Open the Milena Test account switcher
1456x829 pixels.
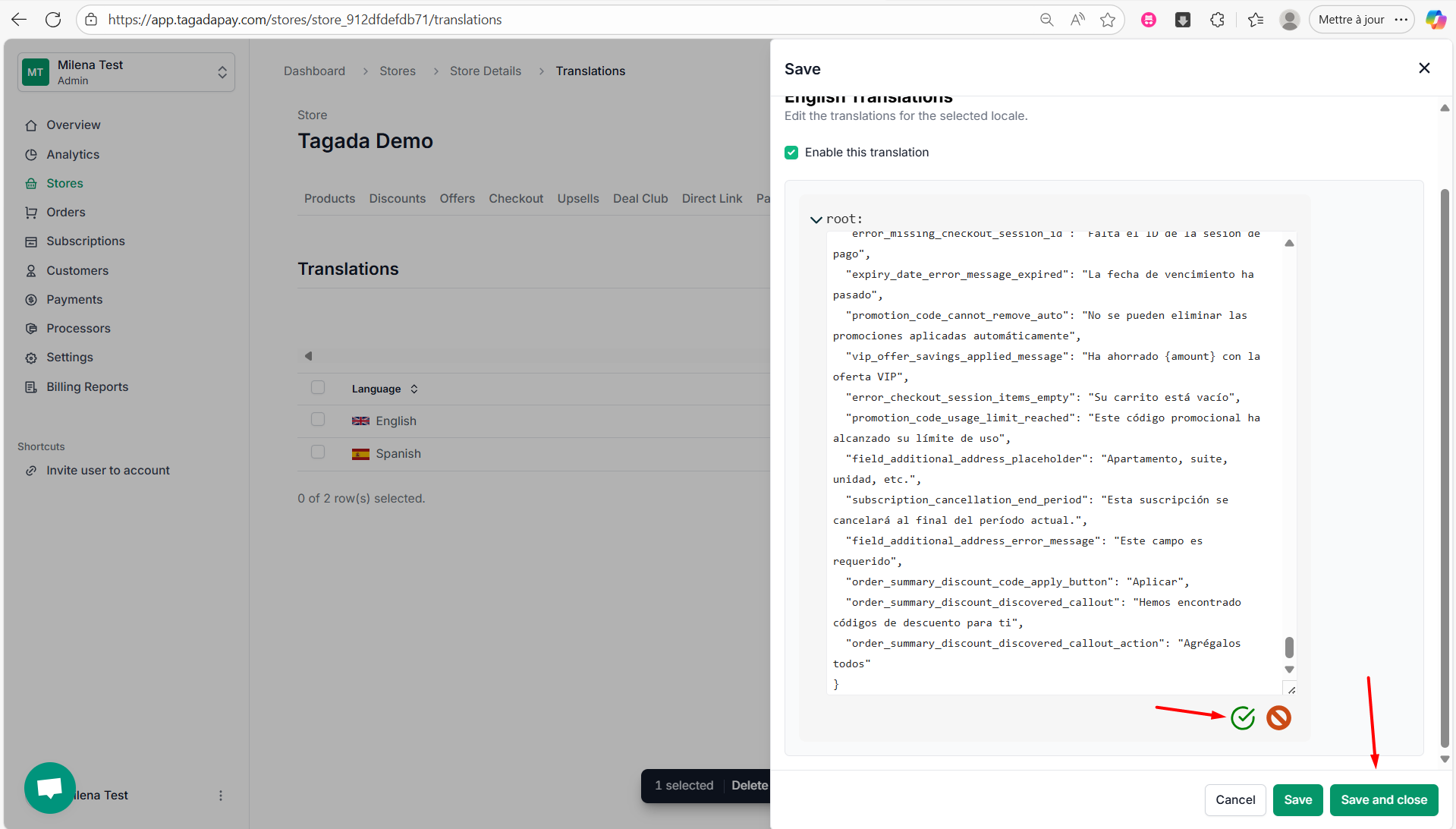click(126, 72)
